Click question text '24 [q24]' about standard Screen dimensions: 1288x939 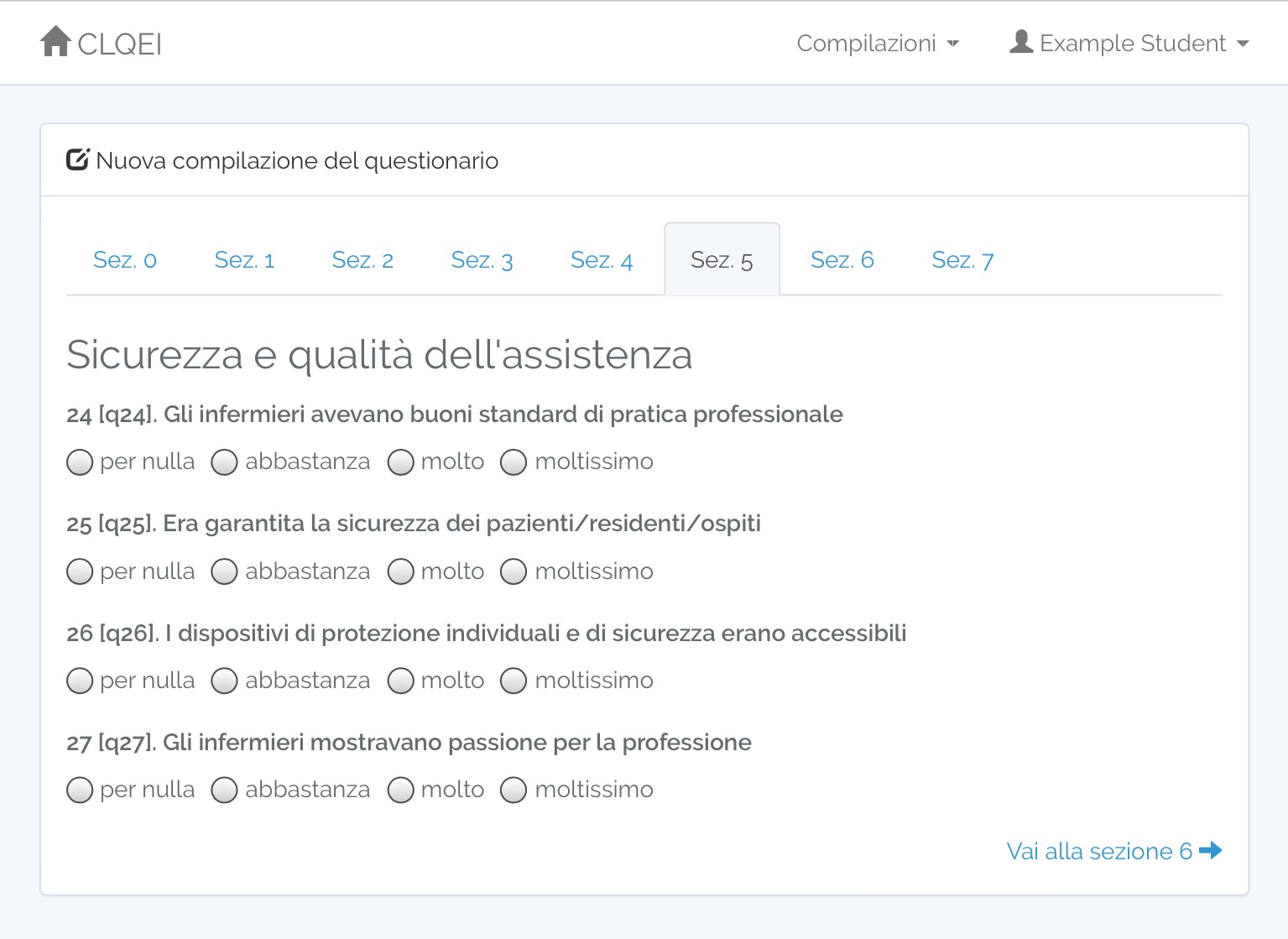pyautogui.click(x=455, y=415)
